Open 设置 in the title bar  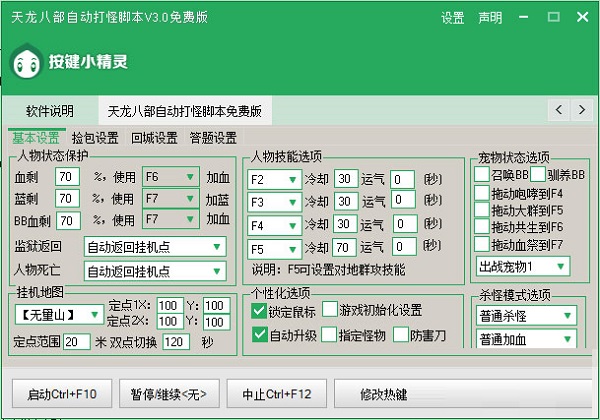click(453, 18)
